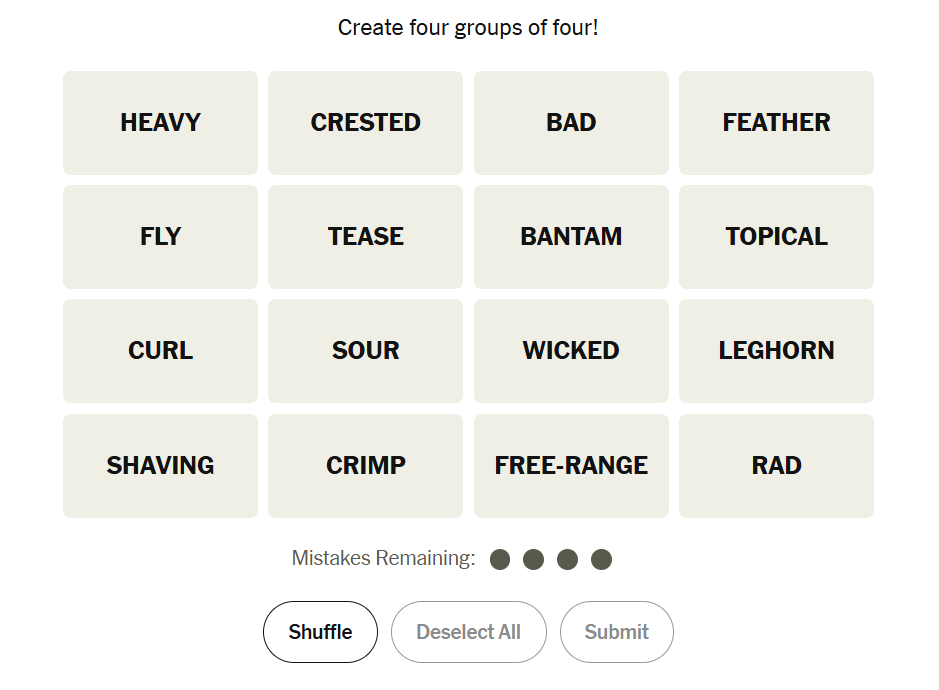Pick the TOPICAL tile
The height and width of the screenshot is (690, 939).
[x=776, y=237]
